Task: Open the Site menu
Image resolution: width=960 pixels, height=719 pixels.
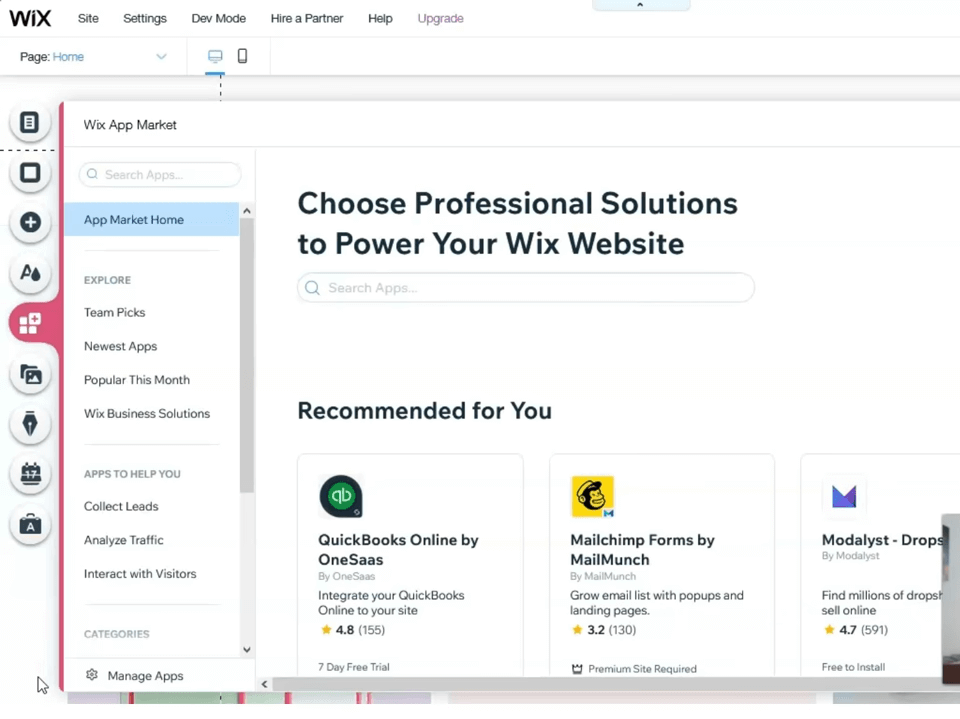Action: (x=88, y=18)
